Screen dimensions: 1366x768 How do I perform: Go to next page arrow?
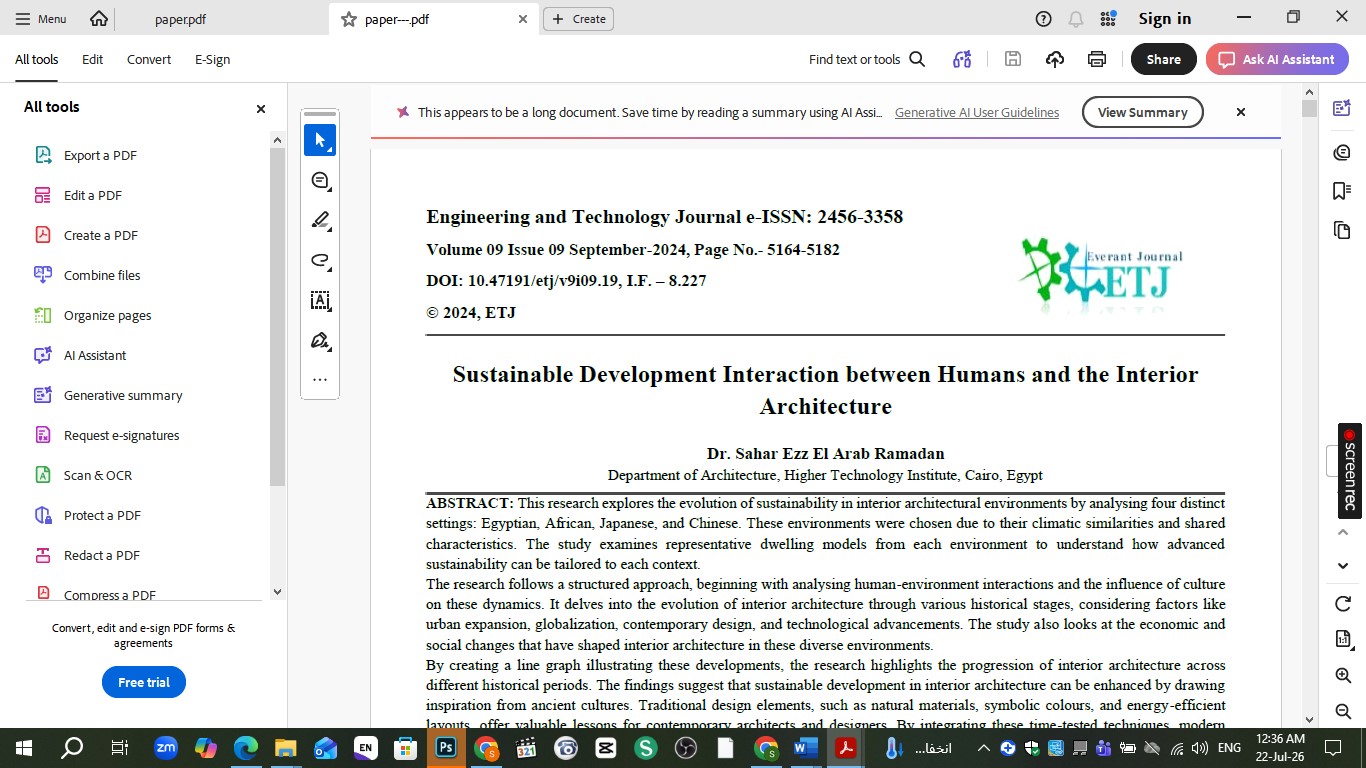1343,566
